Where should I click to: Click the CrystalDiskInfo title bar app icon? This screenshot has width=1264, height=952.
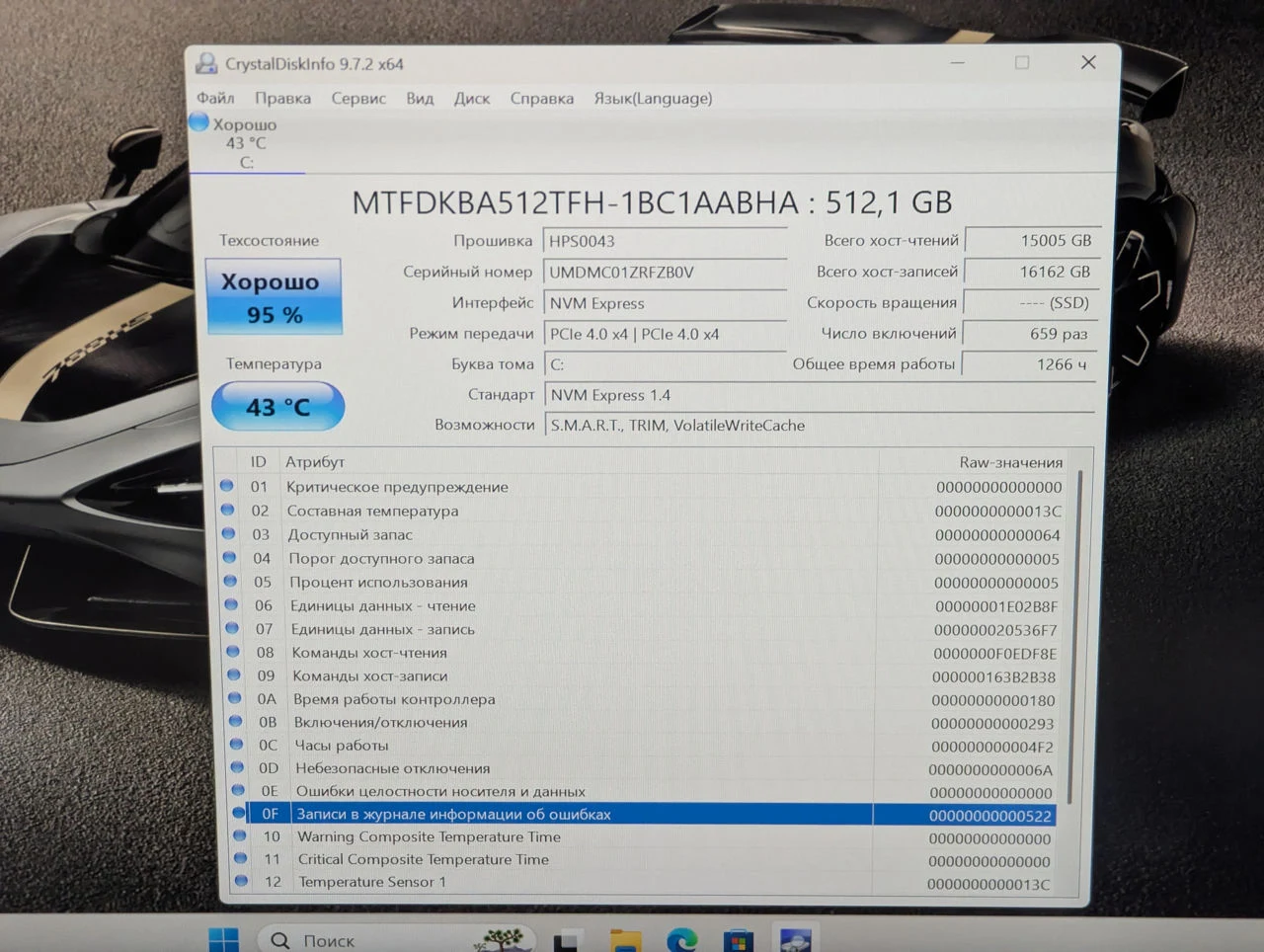(205, 63)
